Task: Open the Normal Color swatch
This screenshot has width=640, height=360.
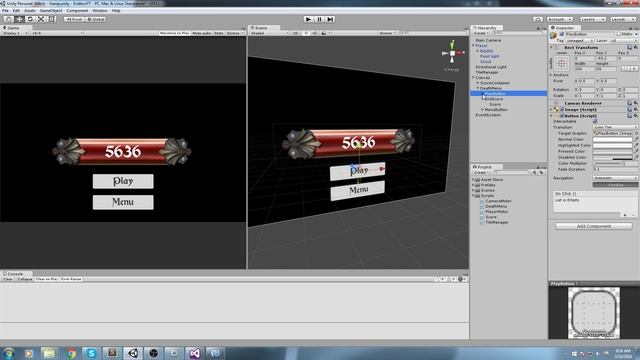Action: coord(612,139)
